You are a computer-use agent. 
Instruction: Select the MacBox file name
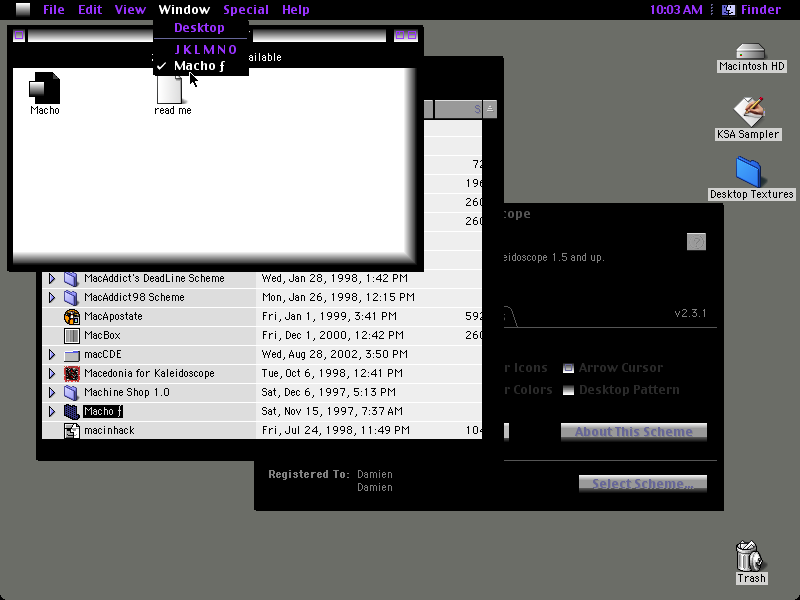coord(102,335)
